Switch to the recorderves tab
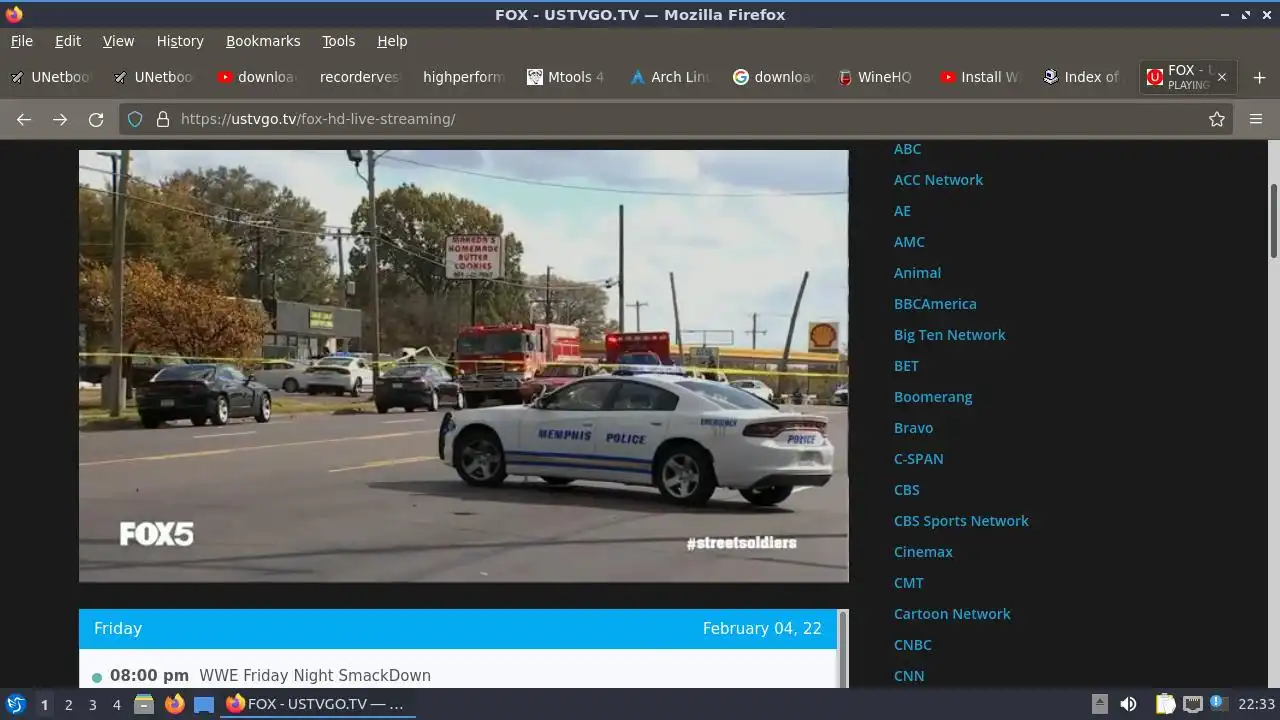Image resolution: width=1280 pixels, height=720 pixels. click(360, 77)
